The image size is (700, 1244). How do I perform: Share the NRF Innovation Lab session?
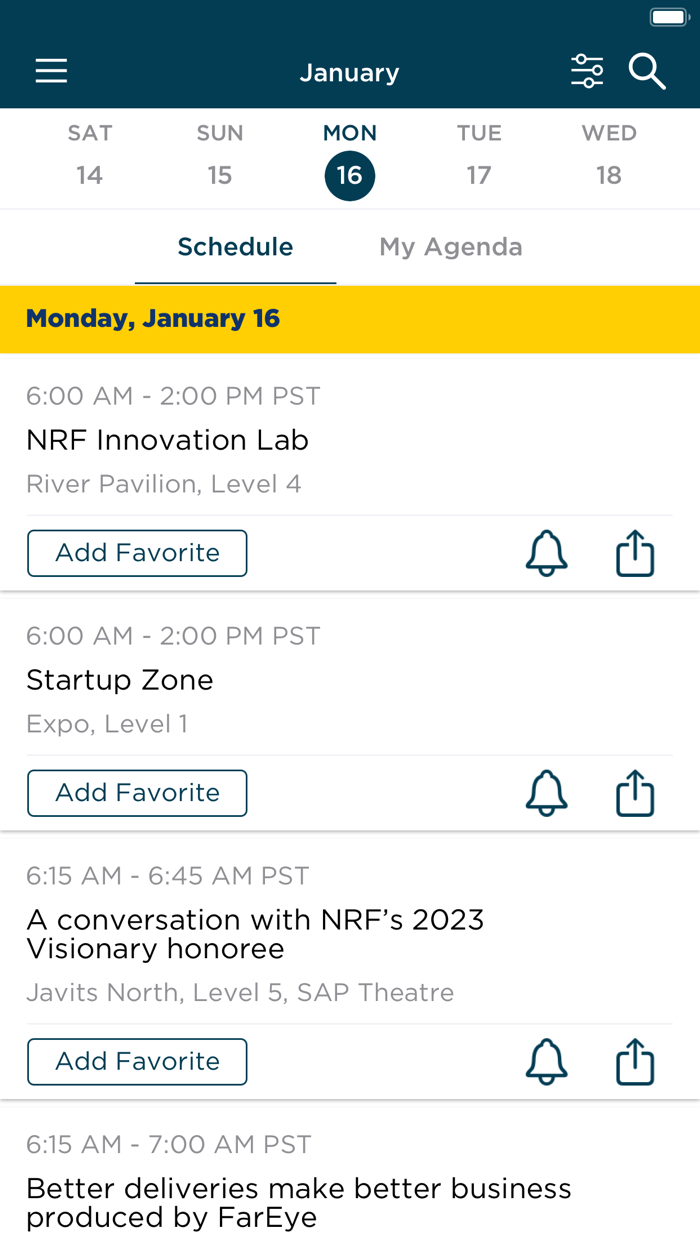[x=634, y=553]
